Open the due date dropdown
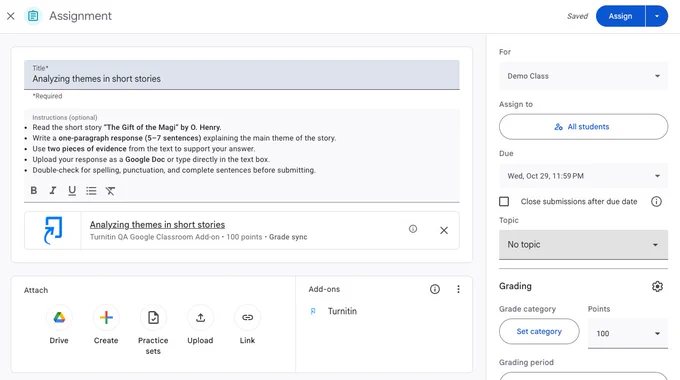The width and height of the screenshot is (680, 380). click(x=583, y=176)
